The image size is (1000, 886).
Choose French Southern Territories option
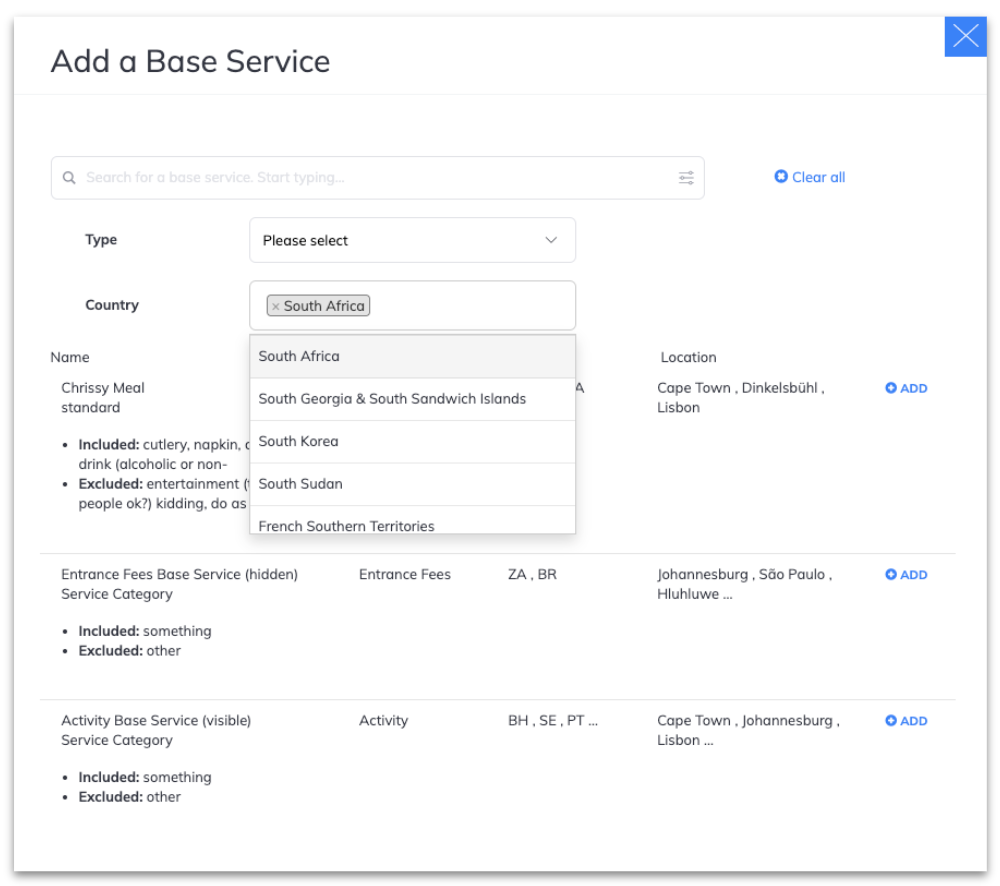pos(412,521)
